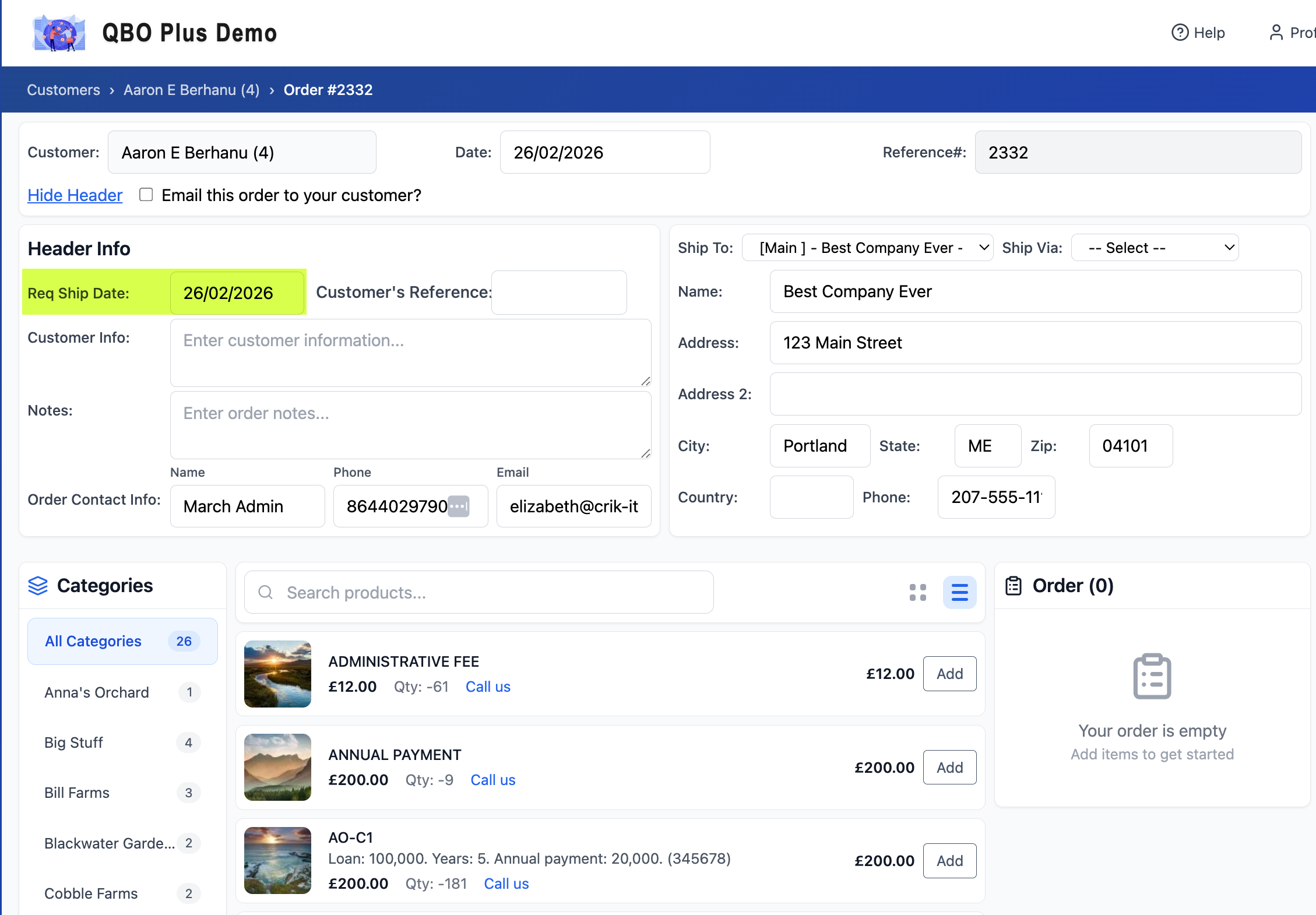Image resolution: width=1316 pixels, height=915 pixels.
Task: Click the Hide Header link
Action: tap(75, 195)
